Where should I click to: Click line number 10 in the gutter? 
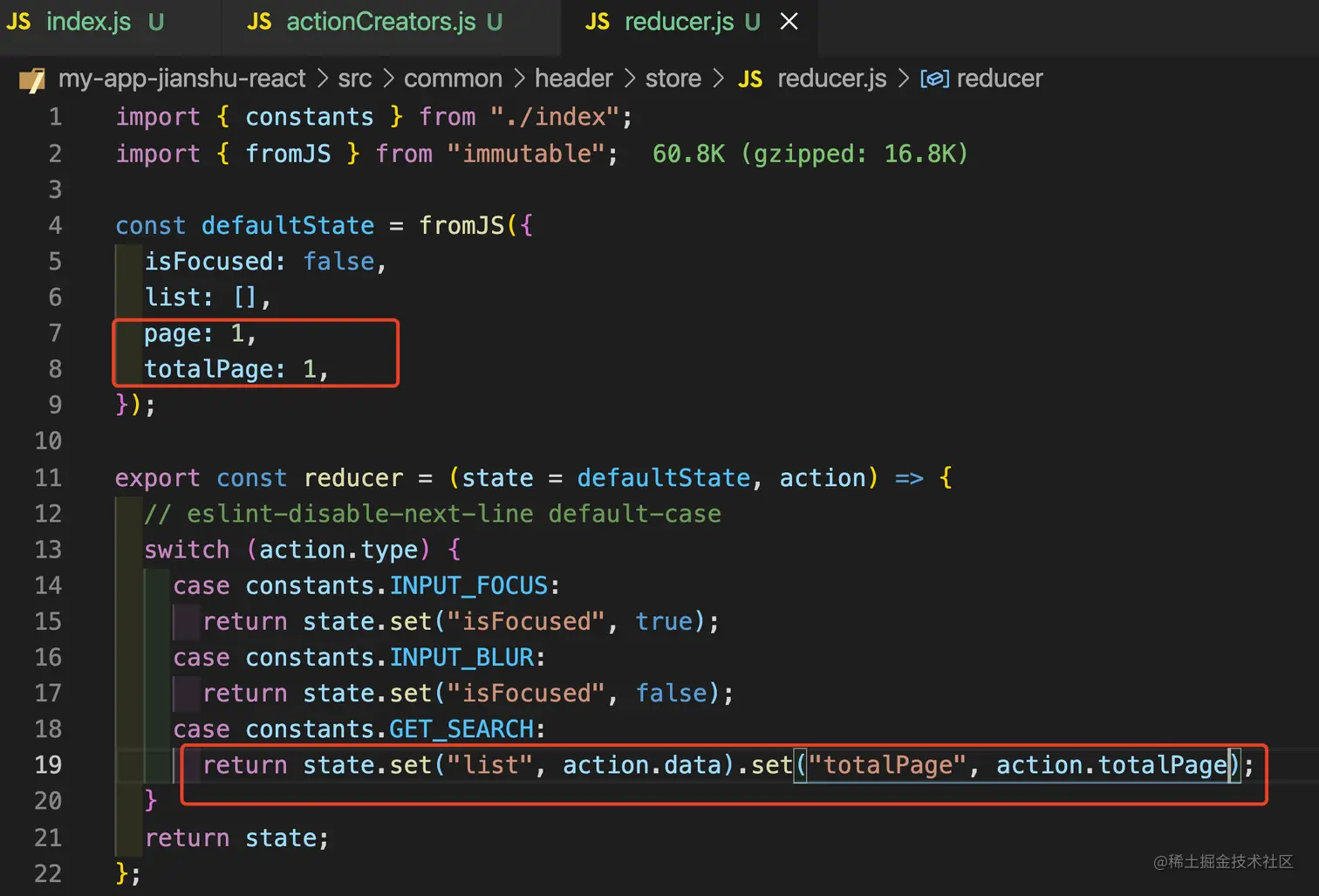tap(49, 441)
